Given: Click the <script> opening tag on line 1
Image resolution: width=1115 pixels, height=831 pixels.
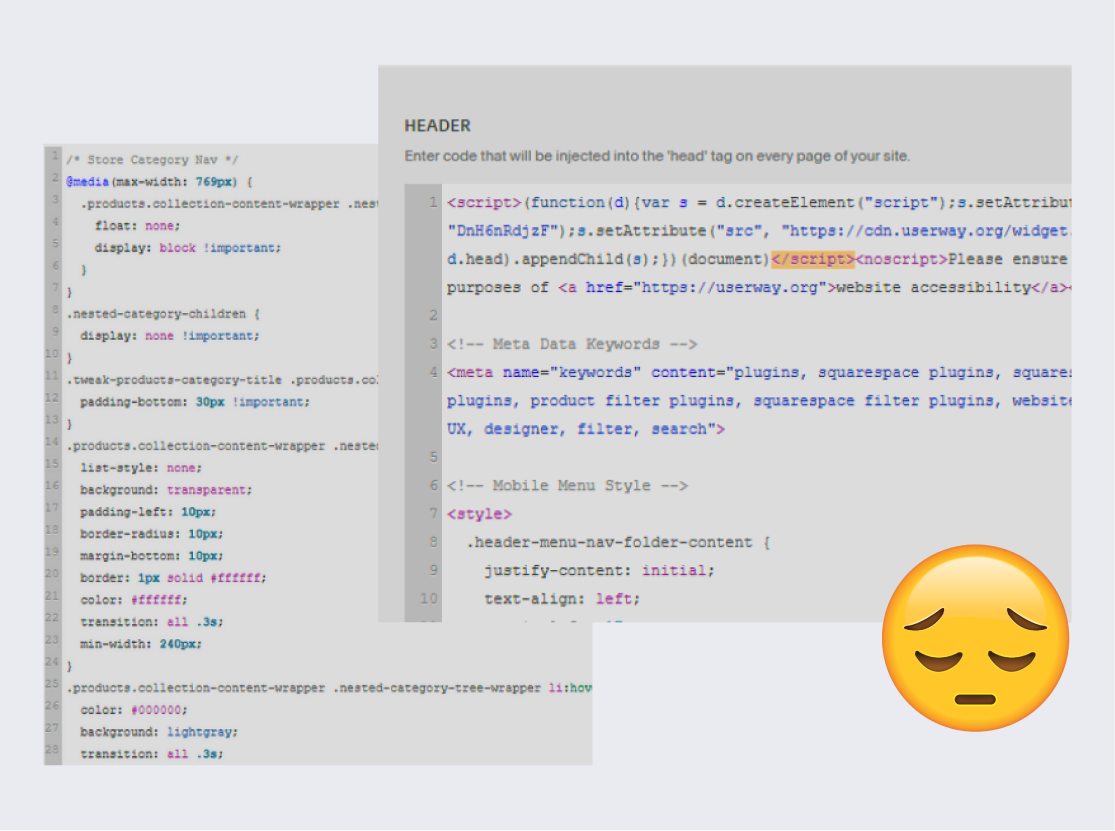Looking at the screenshot, I should 484,203.
